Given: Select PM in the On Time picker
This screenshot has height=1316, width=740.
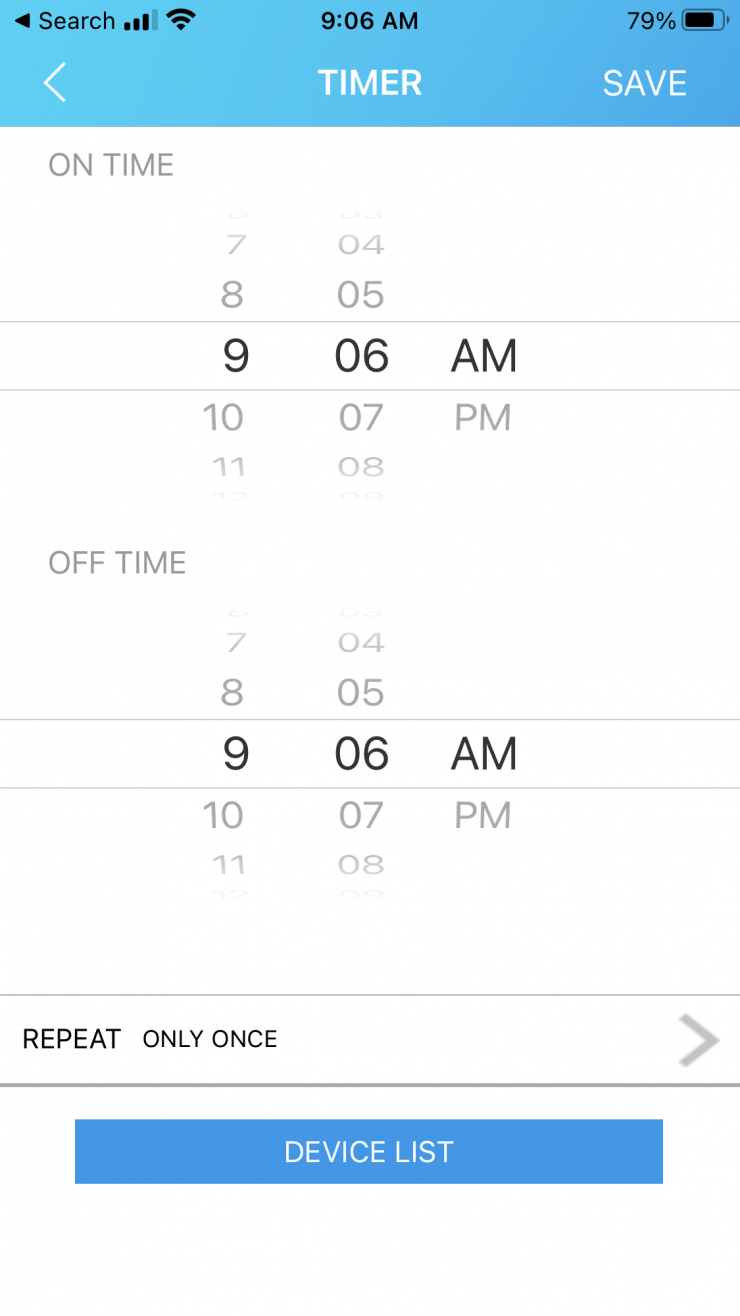Looking at the screenshot, I should click(x=483, y=417).
